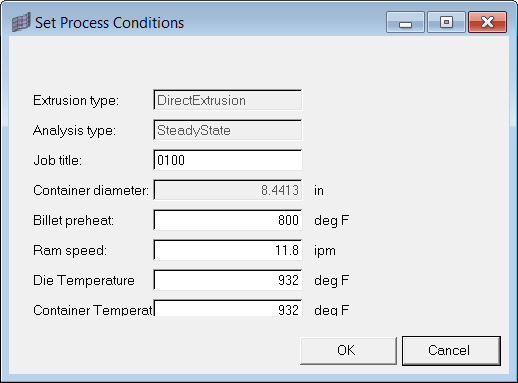This screenshot has width=518, height=383.
Task: Edit the Billet preheat value 800
Action: [x=228, y=220]
